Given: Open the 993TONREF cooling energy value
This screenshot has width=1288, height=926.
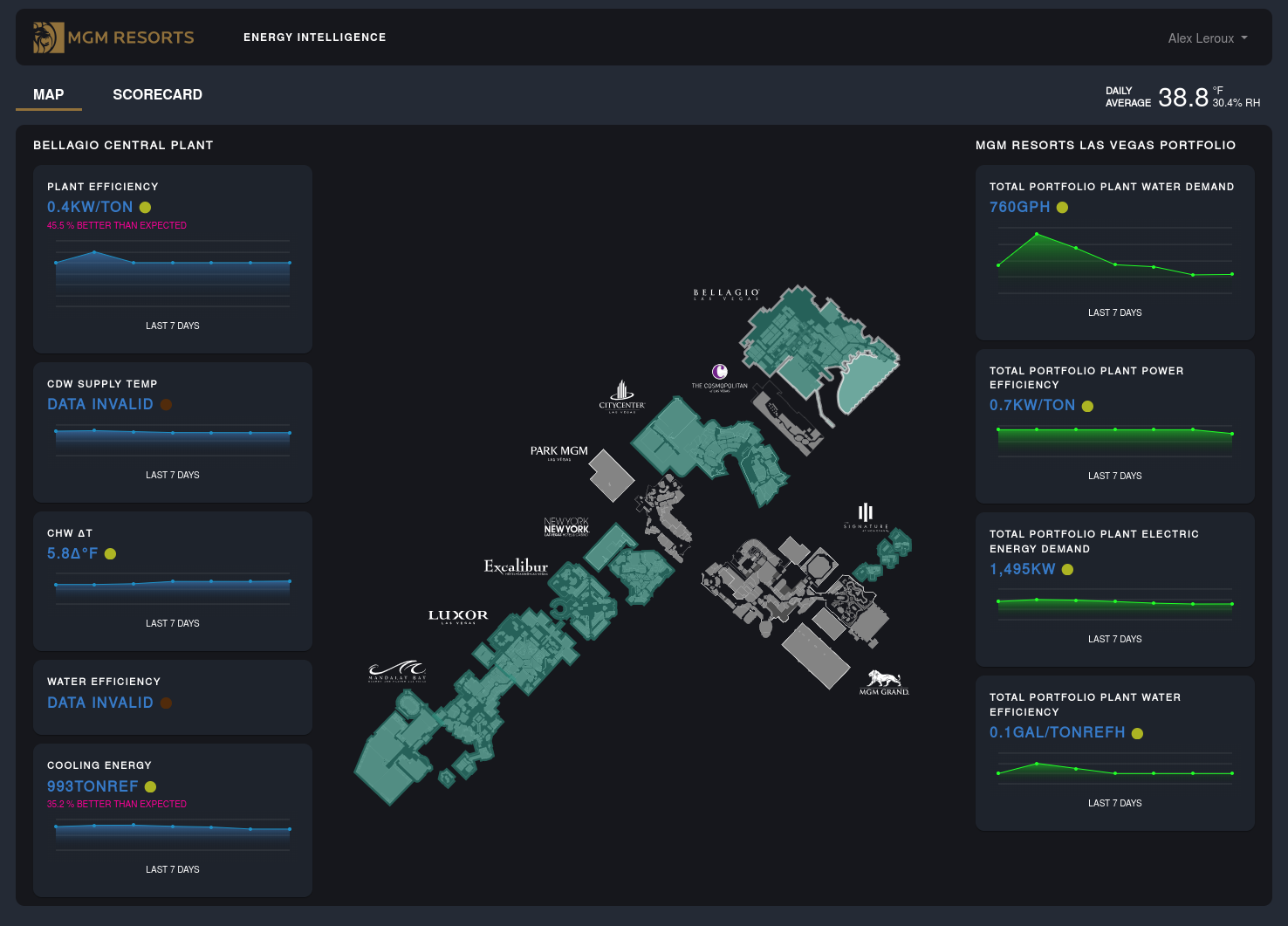Looking at the screenshot, I should coord(92,786).
